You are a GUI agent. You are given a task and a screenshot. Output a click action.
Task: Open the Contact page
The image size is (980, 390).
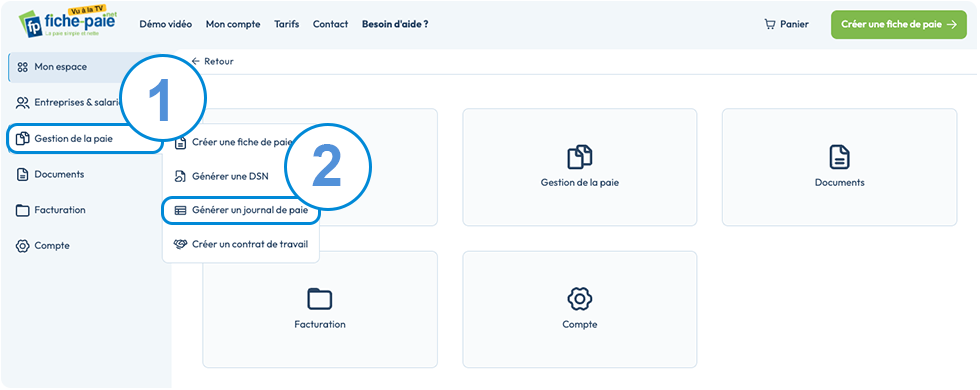[331, 24]
